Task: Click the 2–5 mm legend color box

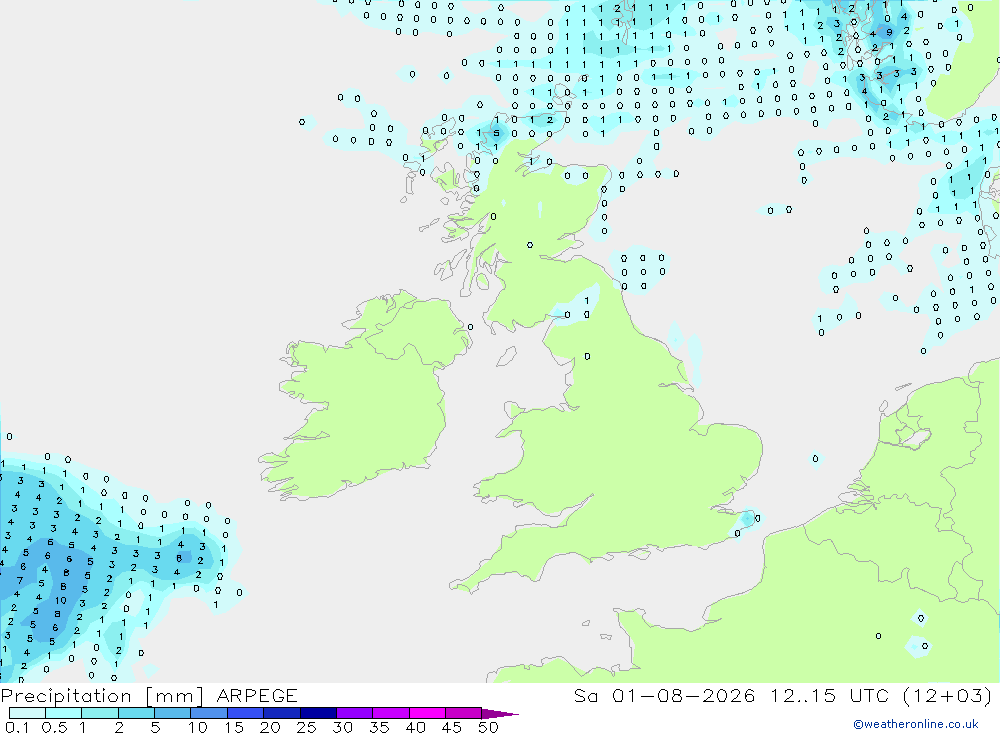Action: coord(136,713)
